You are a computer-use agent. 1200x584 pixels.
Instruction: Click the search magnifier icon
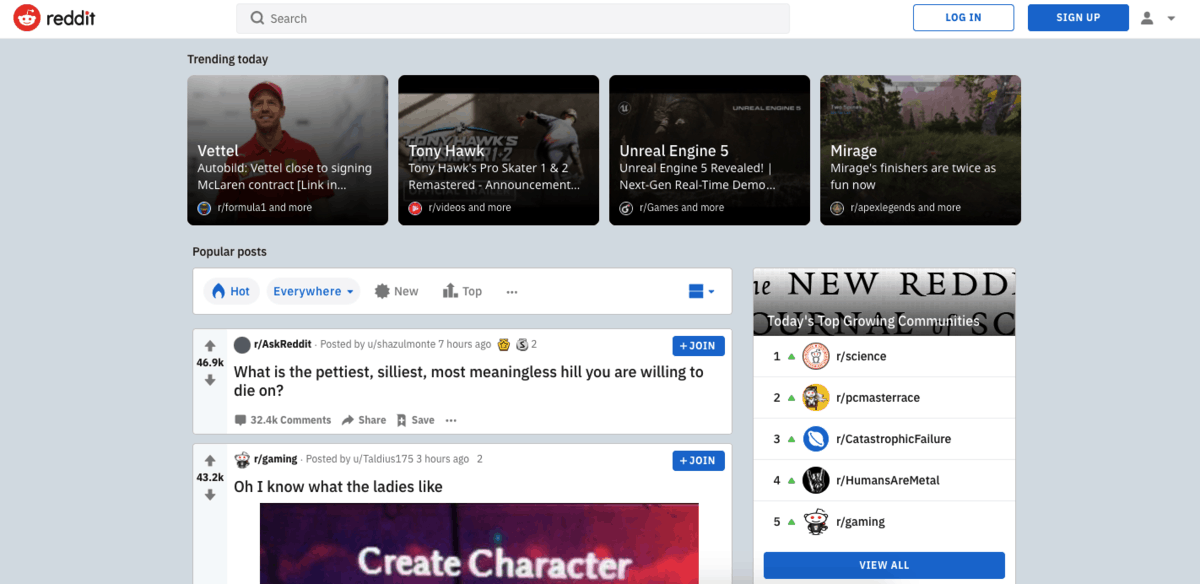(257, 18)
